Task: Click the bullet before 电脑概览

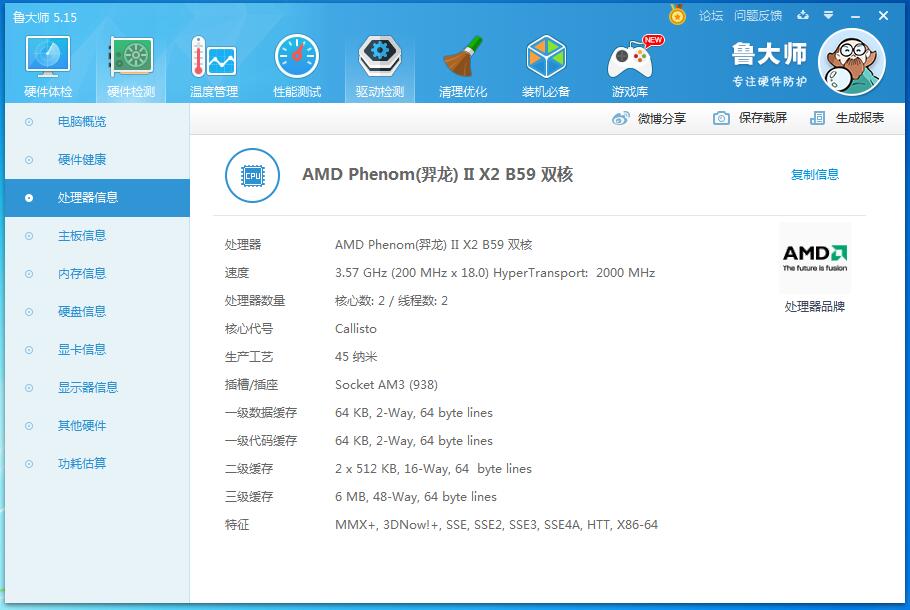Action: tap(29, 122)
